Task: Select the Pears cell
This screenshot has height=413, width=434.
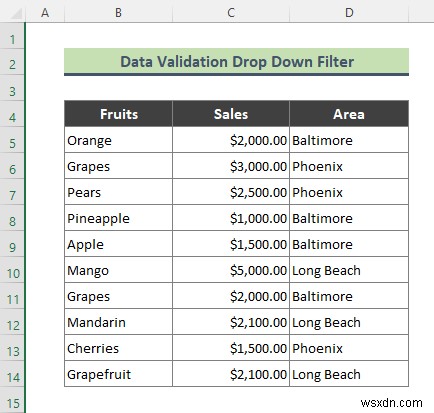Action: 118,192
